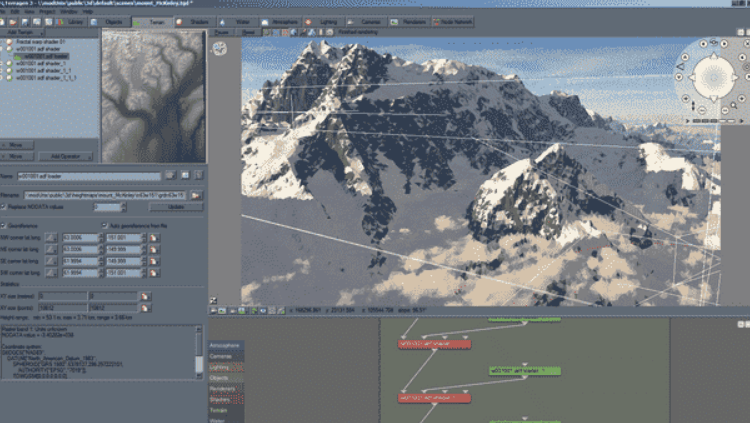
Task: Click the Update button
Action: [176, 207]
